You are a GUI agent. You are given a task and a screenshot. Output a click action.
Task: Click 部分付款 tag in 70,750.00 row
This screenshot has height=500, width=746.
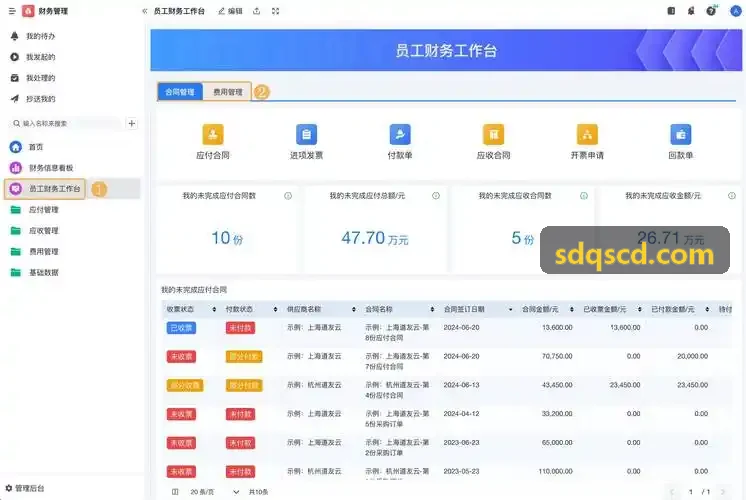click(244, 357)
